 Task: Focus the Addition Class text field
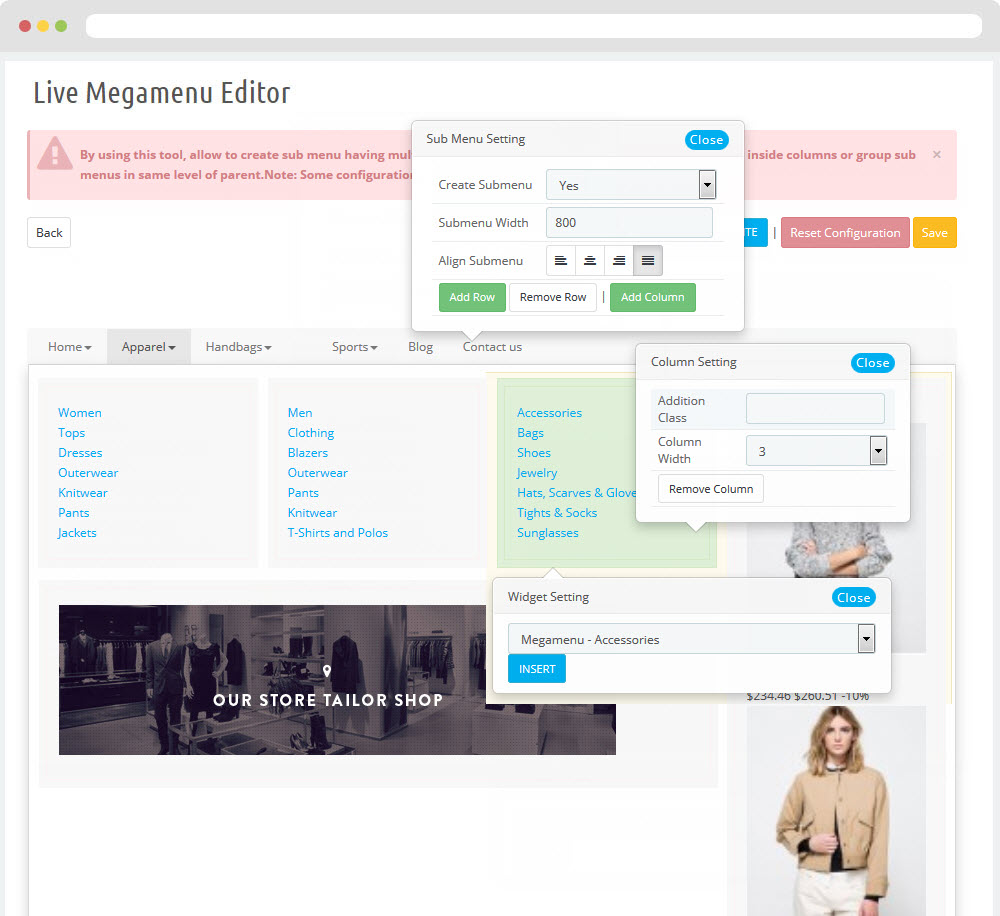tap(815, 408)
